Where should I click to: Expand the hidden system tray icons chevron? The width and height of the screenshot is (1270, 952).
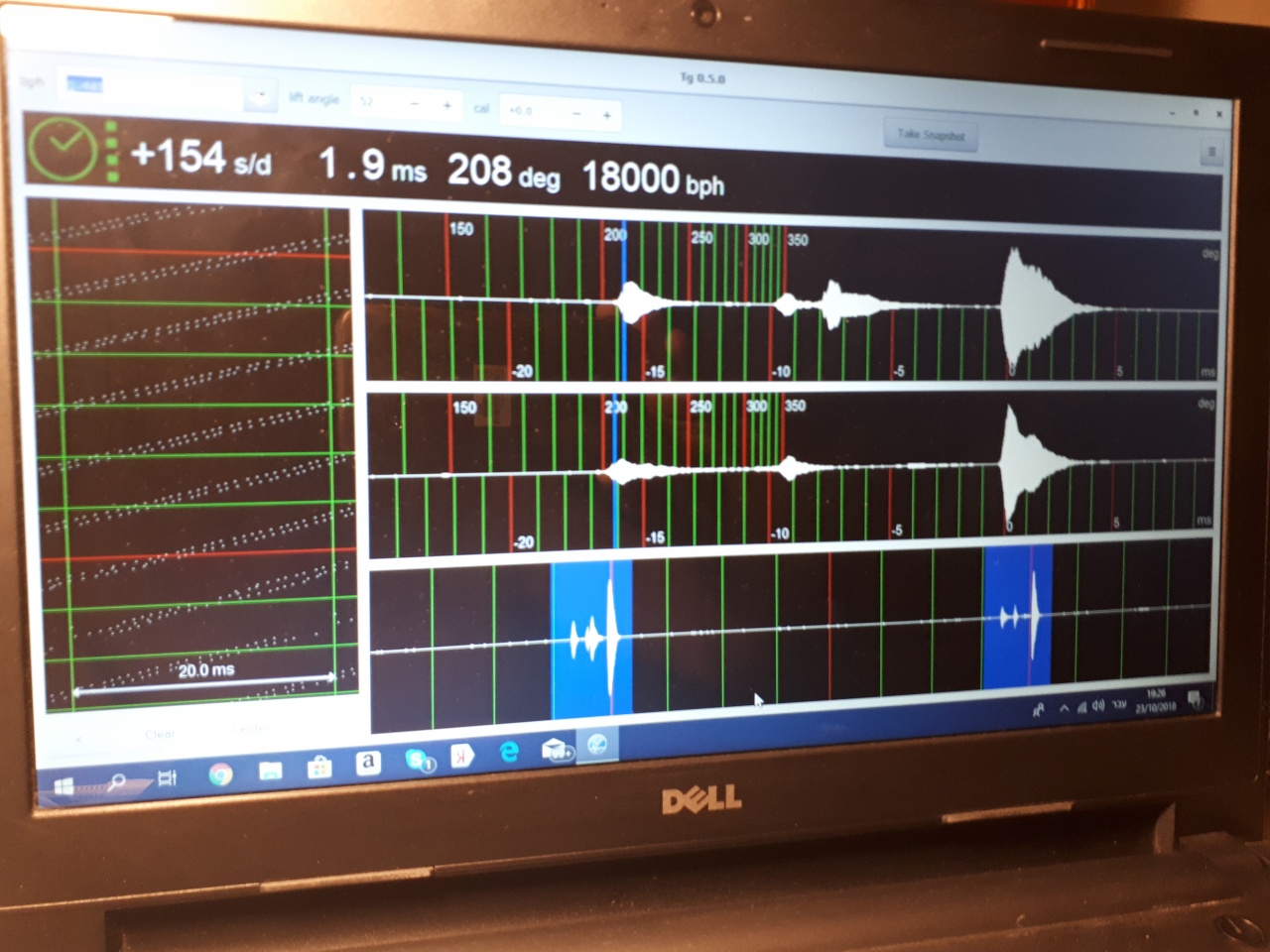(x=1064, y=708)
